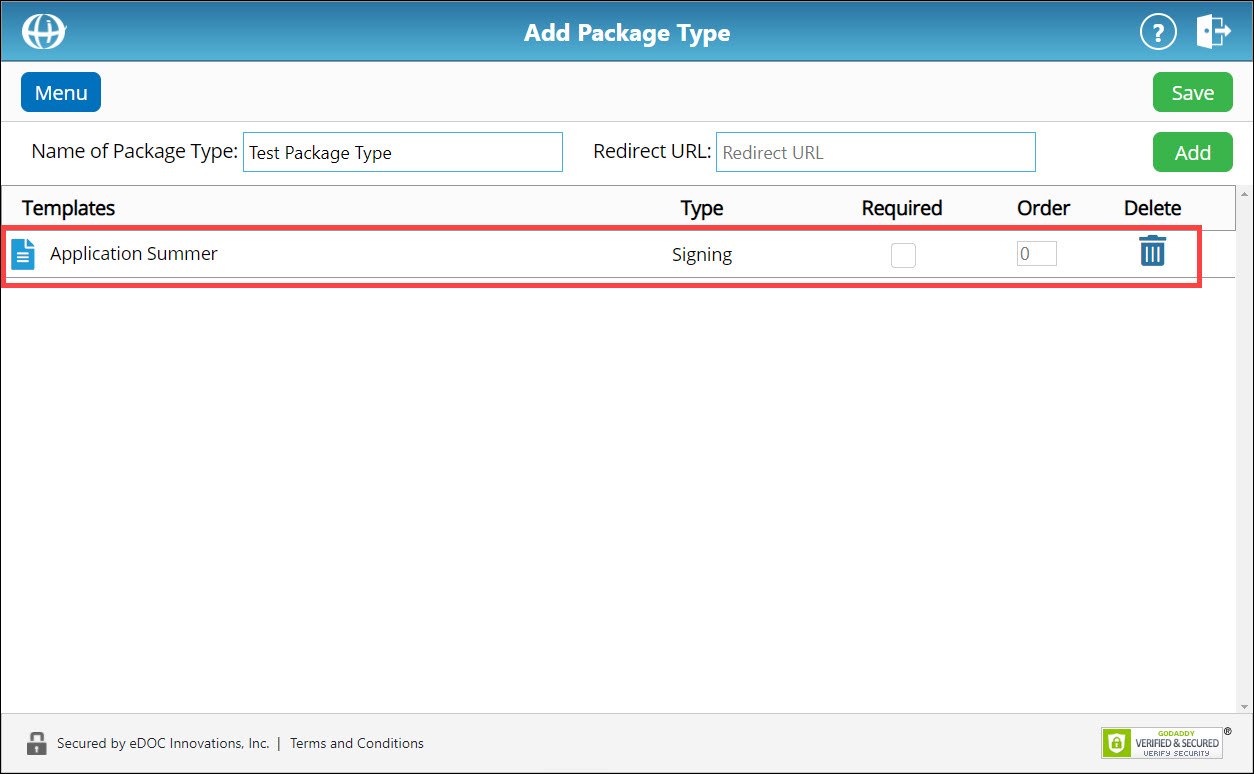Click the GoDaddy Verified and Secured seal
The image size is (1254, 774).
1164,743
